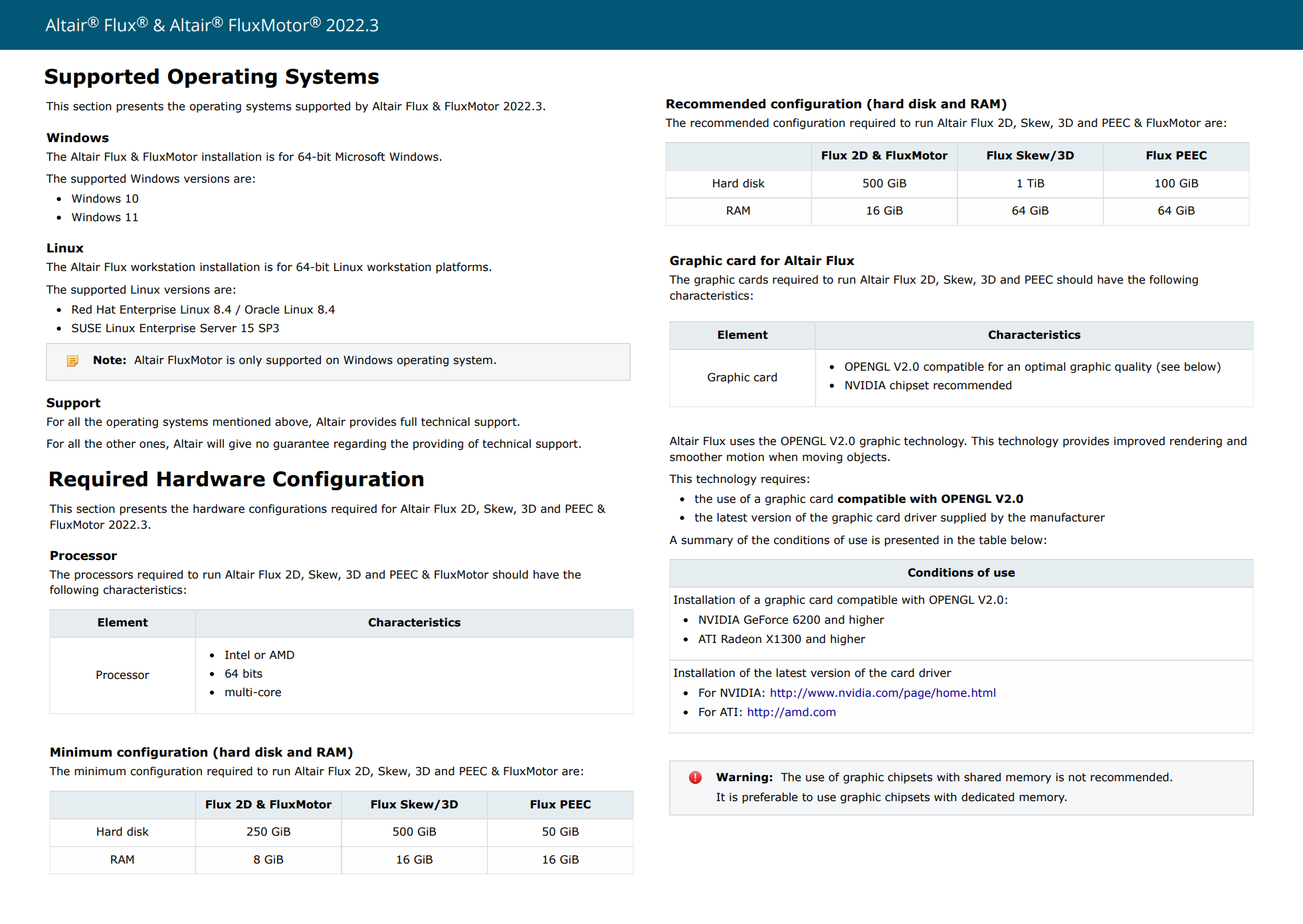This screenshot has width=1303, height=924.
Task: Click 'SUSE Linux Enterprise Server 15 SP3' item
Action: point(175,328)
